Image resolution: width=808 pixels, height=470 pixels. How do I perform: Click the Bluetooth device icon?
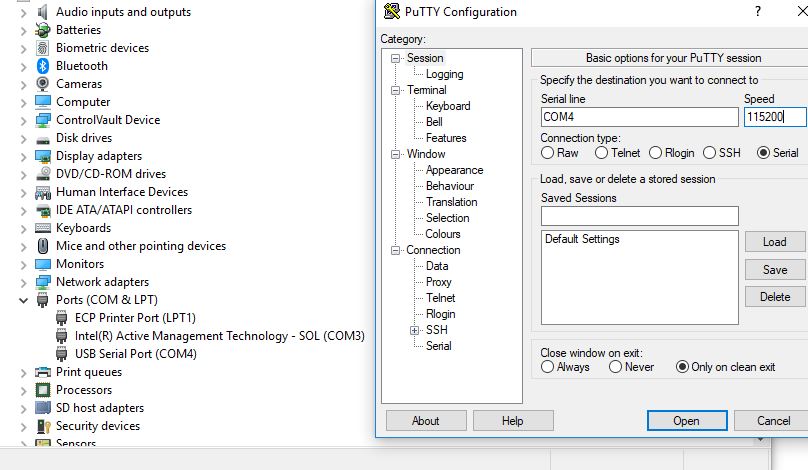pyautogui.click(x=43, y=66)
